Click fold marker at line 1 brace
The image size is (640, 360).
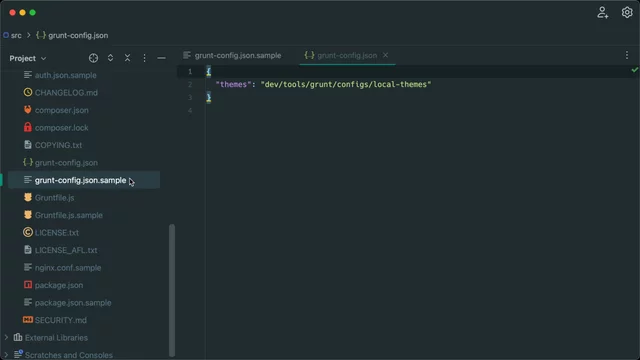click(208, 71)
